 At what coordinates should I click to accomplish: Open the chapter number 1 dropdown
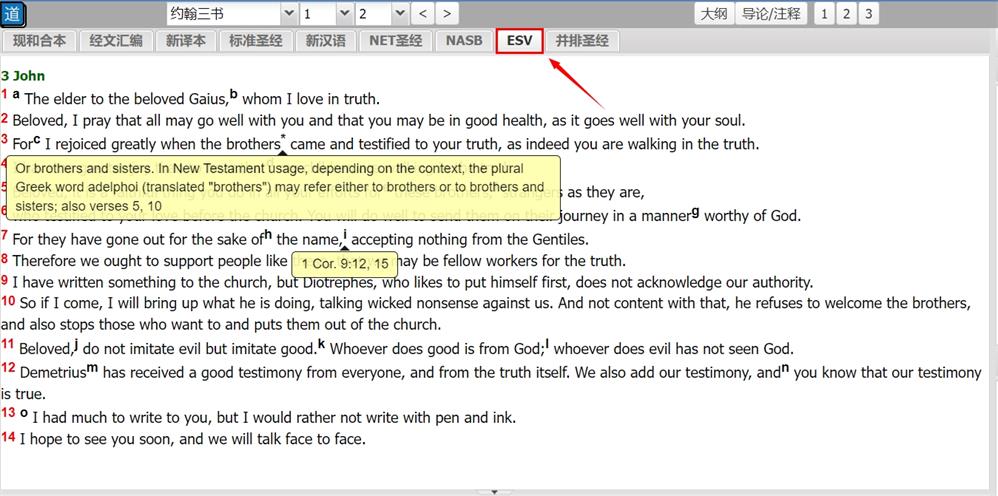pos(327,13)
